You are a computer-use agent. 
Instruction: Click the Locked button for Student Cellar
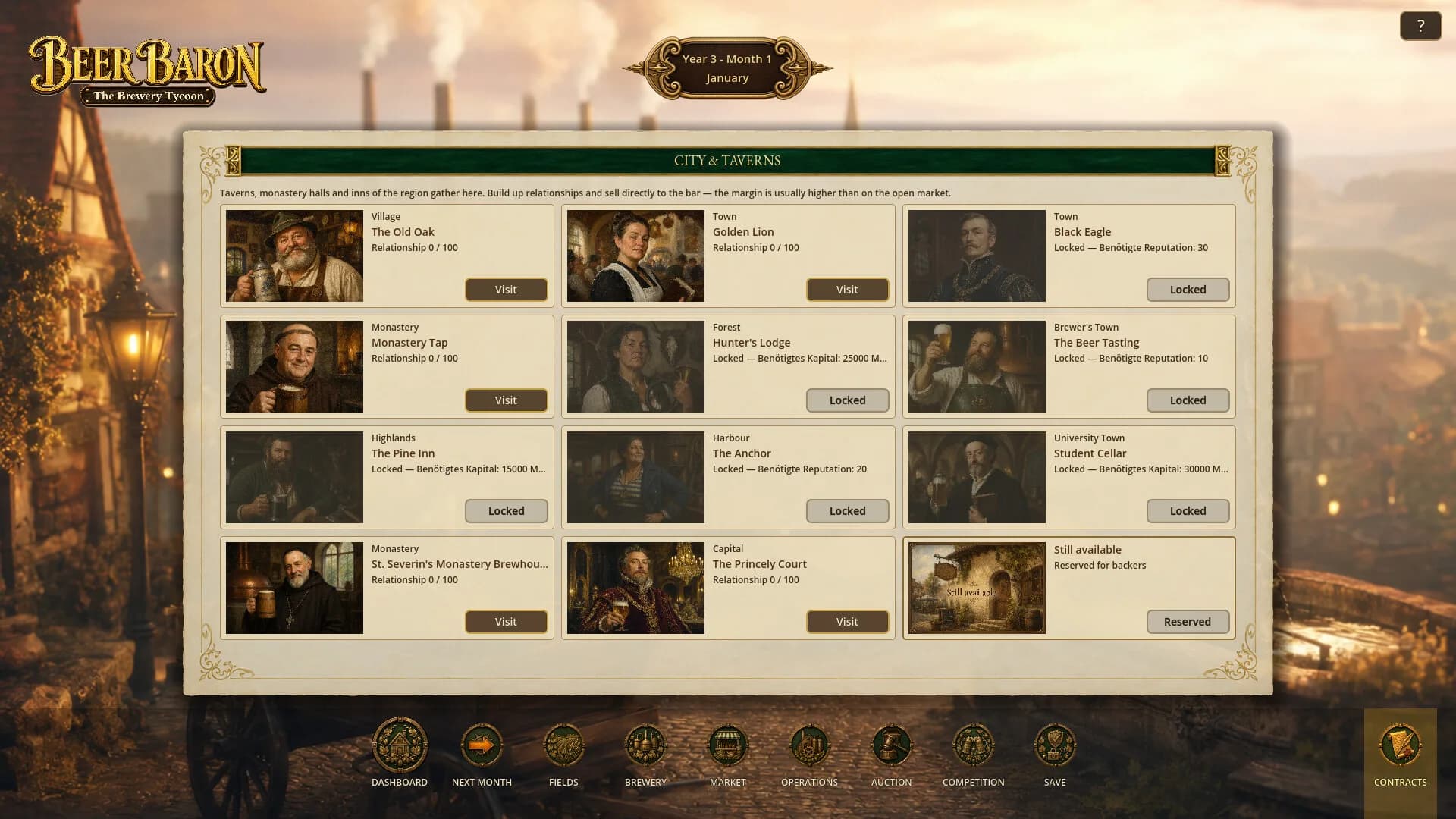point(1188,511)
